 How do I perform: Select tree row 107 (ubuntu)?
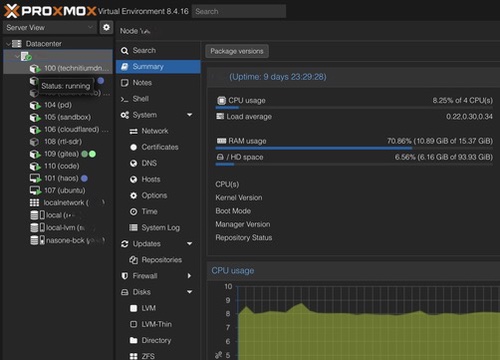click(58, 191)
